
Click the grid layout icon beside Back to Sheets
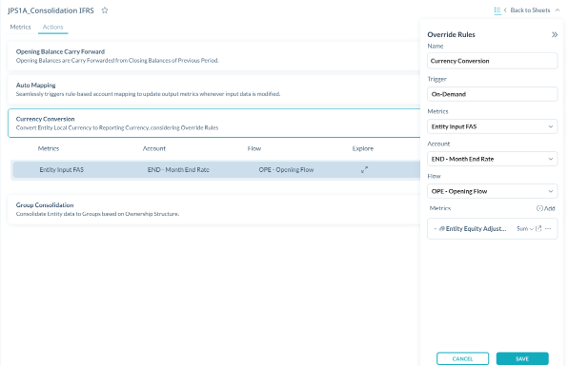tap(497, 10)
